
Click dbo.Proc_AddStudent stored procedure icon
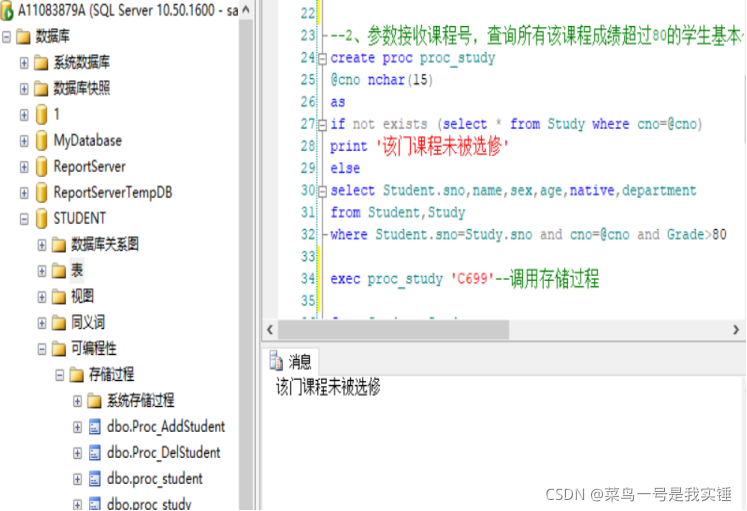[x=94, y=427]
